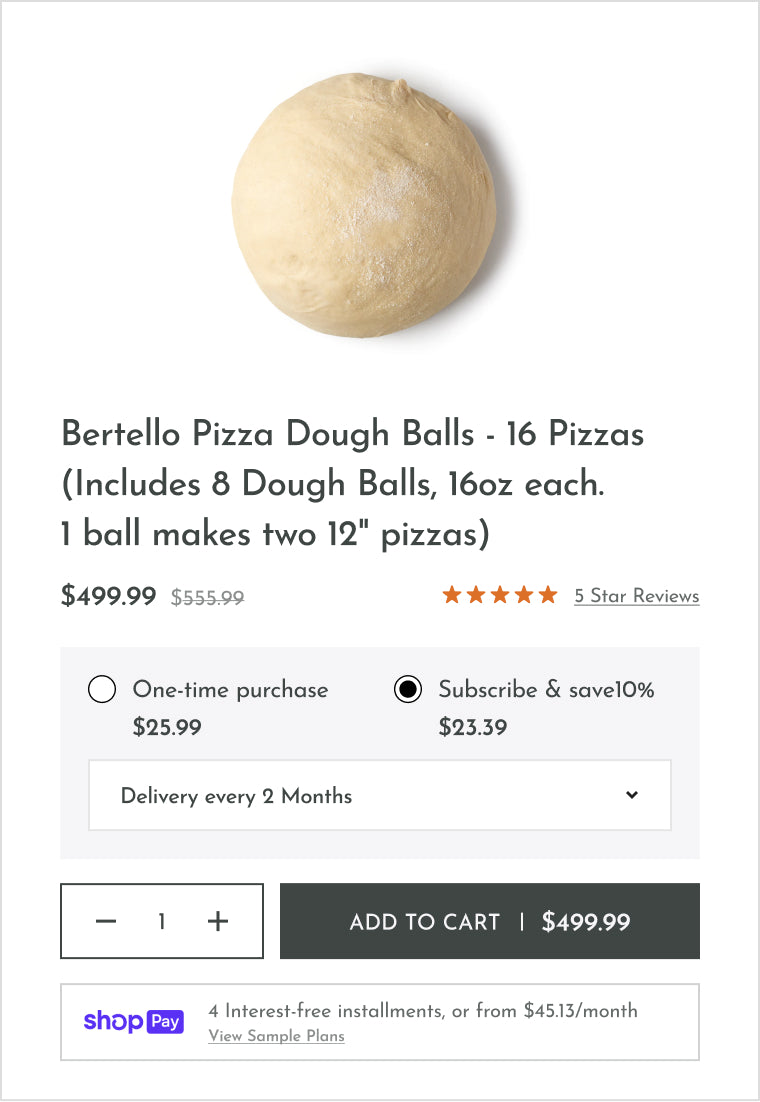Click the crossed-out $555.99 original price
The image size is (760, 1102).
tap(208, 598)
